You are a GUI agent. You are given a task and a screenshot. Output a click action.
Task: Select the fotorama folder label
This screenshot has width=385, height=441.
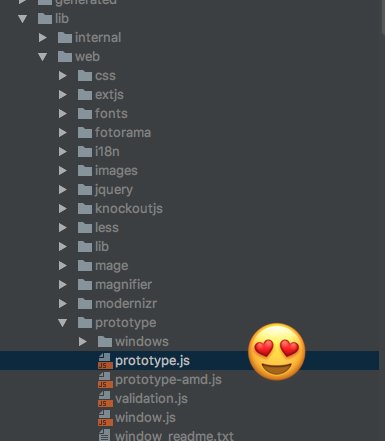123,133
